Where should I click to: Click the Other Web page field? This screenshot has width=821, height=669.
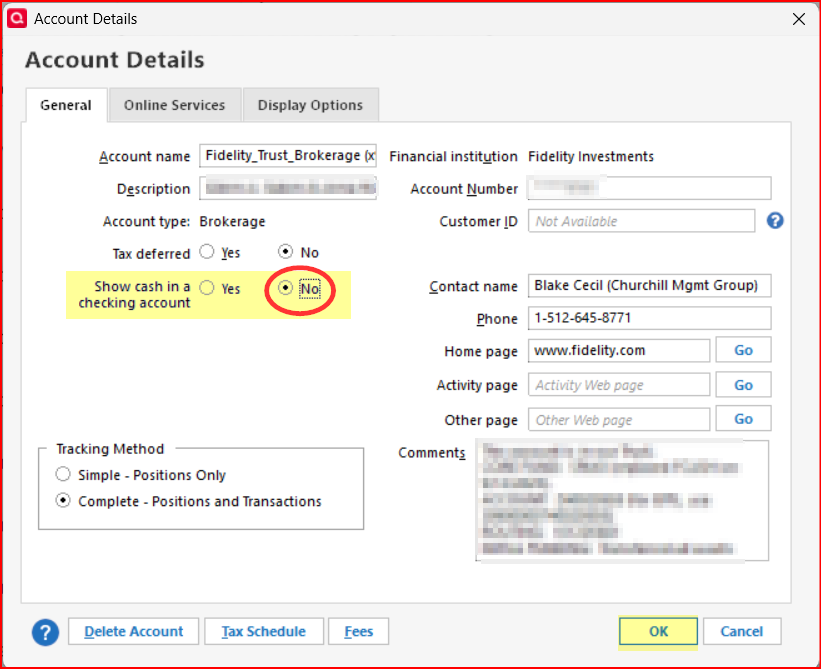(x=619, y=419)
